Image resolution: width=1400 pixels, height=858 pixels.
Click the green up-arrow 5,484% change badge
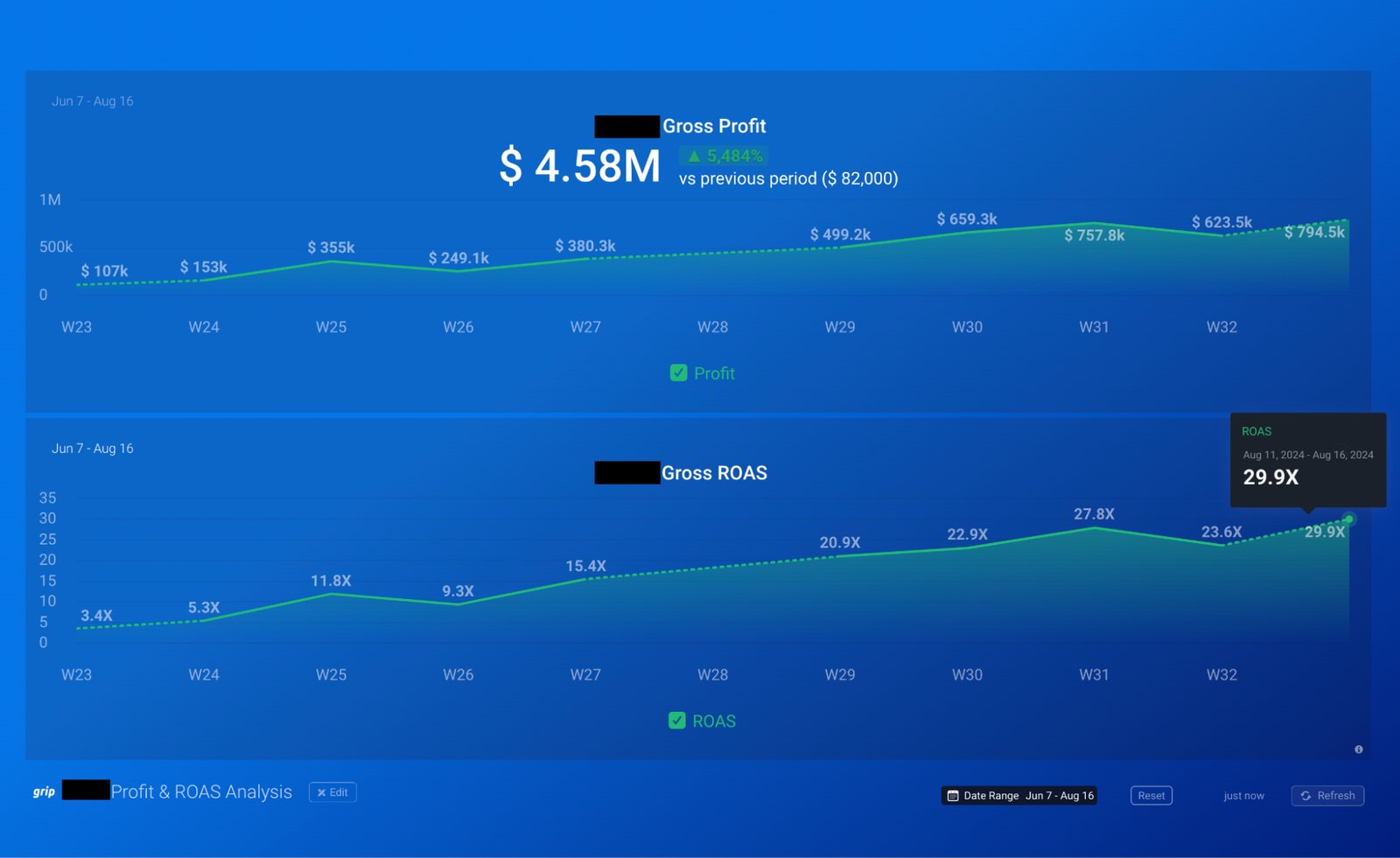(724, 156)
